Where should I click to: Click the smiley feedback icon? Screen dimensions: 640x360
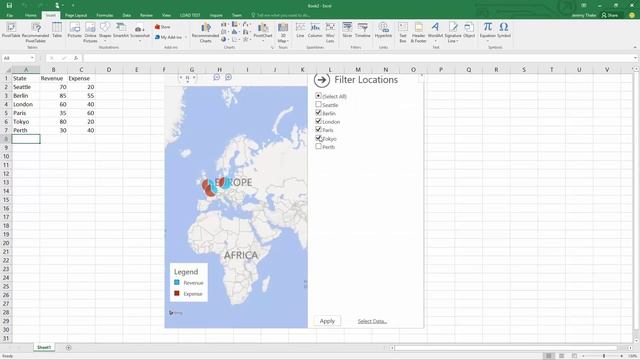(x=631, y=15)
